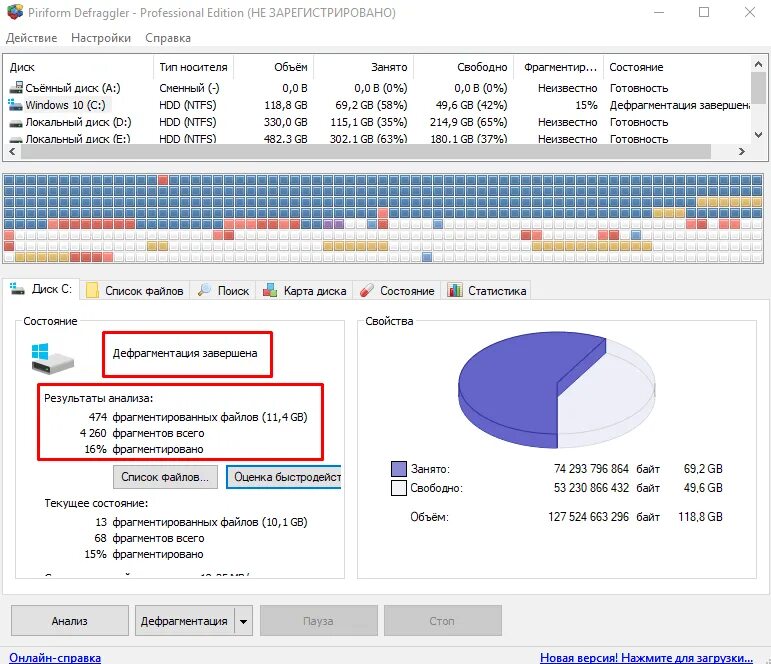Click the 13 фрагментированных файлов line
Screen dimensions: 771x664
point(201,522)
